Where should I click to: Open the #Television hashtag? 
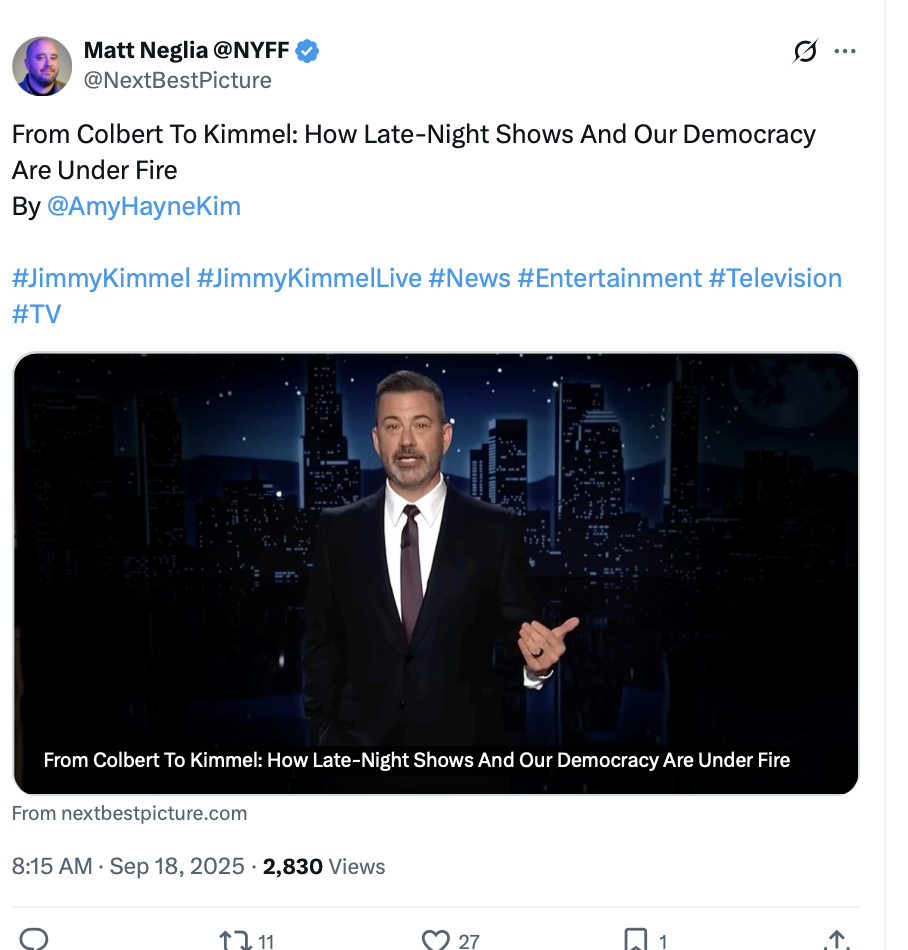775,278
